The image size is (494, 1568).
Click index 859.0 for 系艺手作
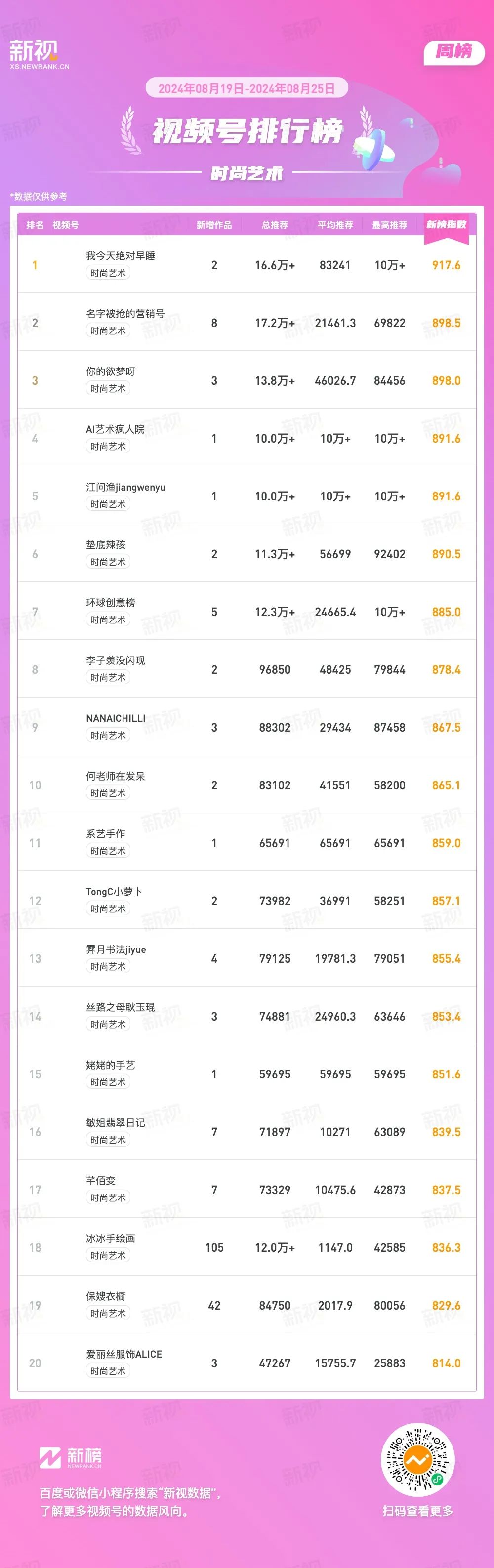pyautogui.click(x=446, y=843)
